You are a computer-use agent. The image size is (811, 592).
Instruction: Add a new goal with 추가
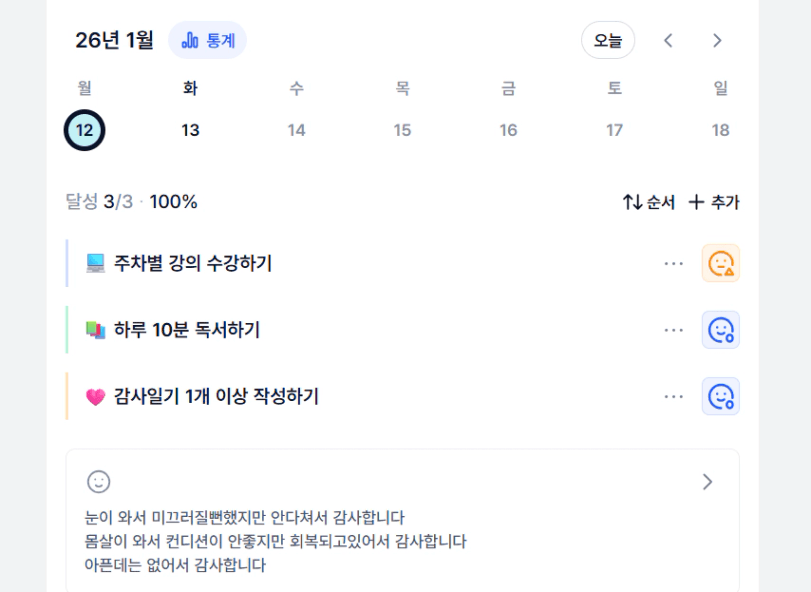point(714,202)
